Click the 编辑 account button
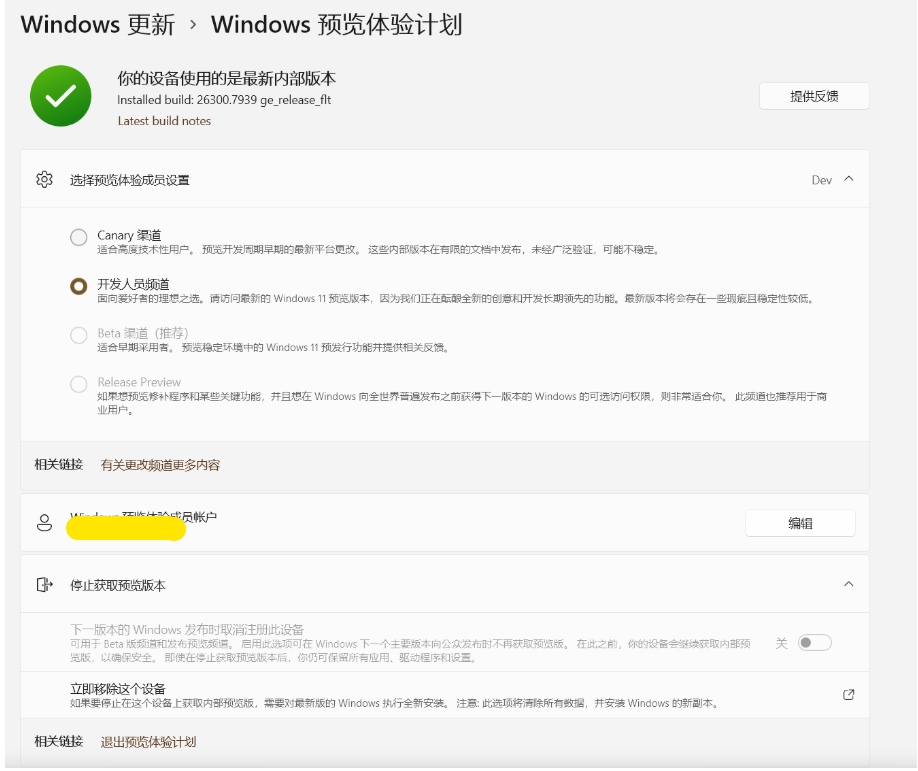Viewport: 918px width, 771px height. pyautogui.click(x=800, y=523)
